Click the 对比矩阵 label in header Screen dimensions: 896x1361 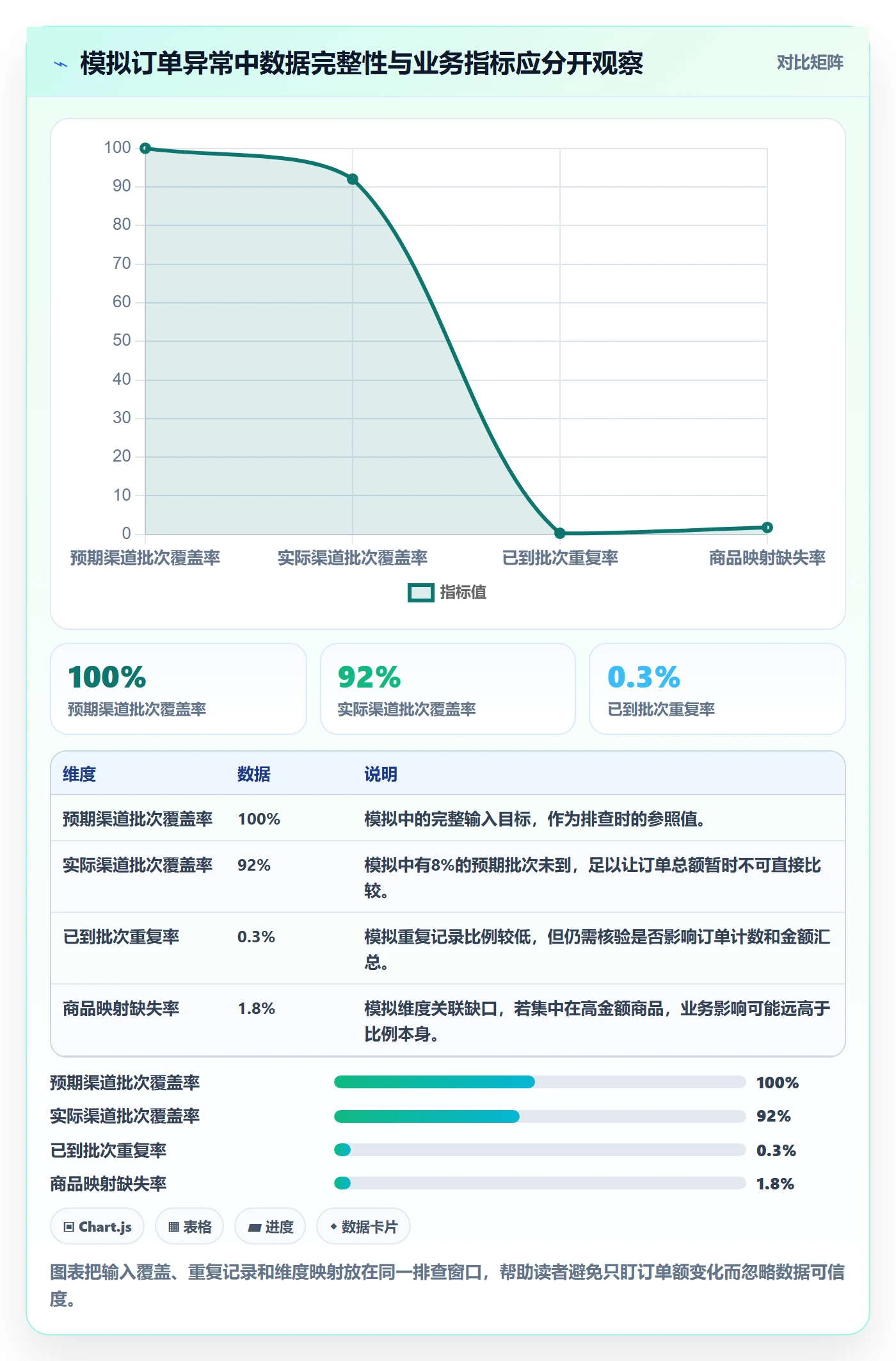point(810,63)
